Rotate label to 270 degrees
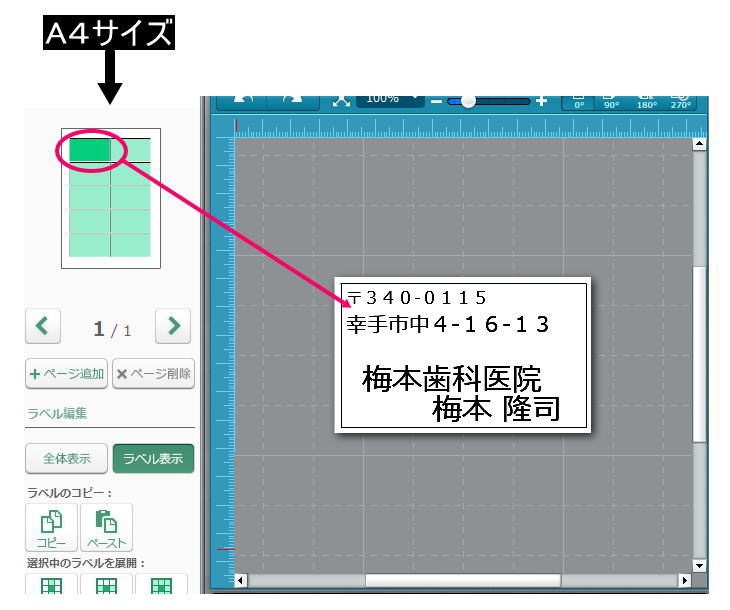The width and height of the screenshot is (730, 610). point(680,101)
